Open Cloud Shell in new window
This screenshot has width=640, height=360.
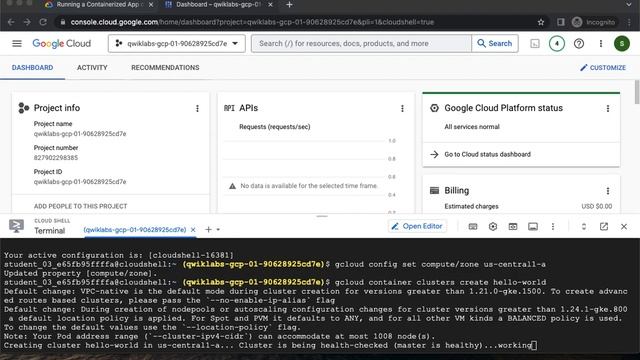coord(604,227)
